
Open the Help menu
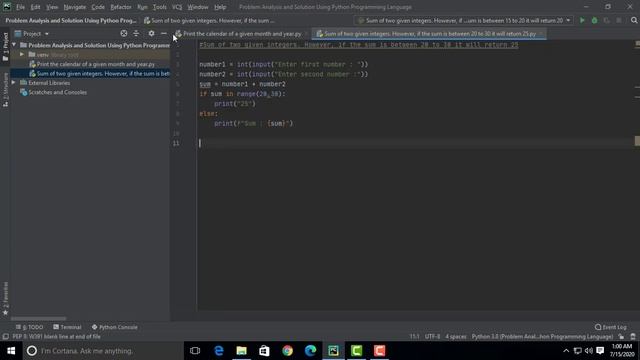pos(220,7)
